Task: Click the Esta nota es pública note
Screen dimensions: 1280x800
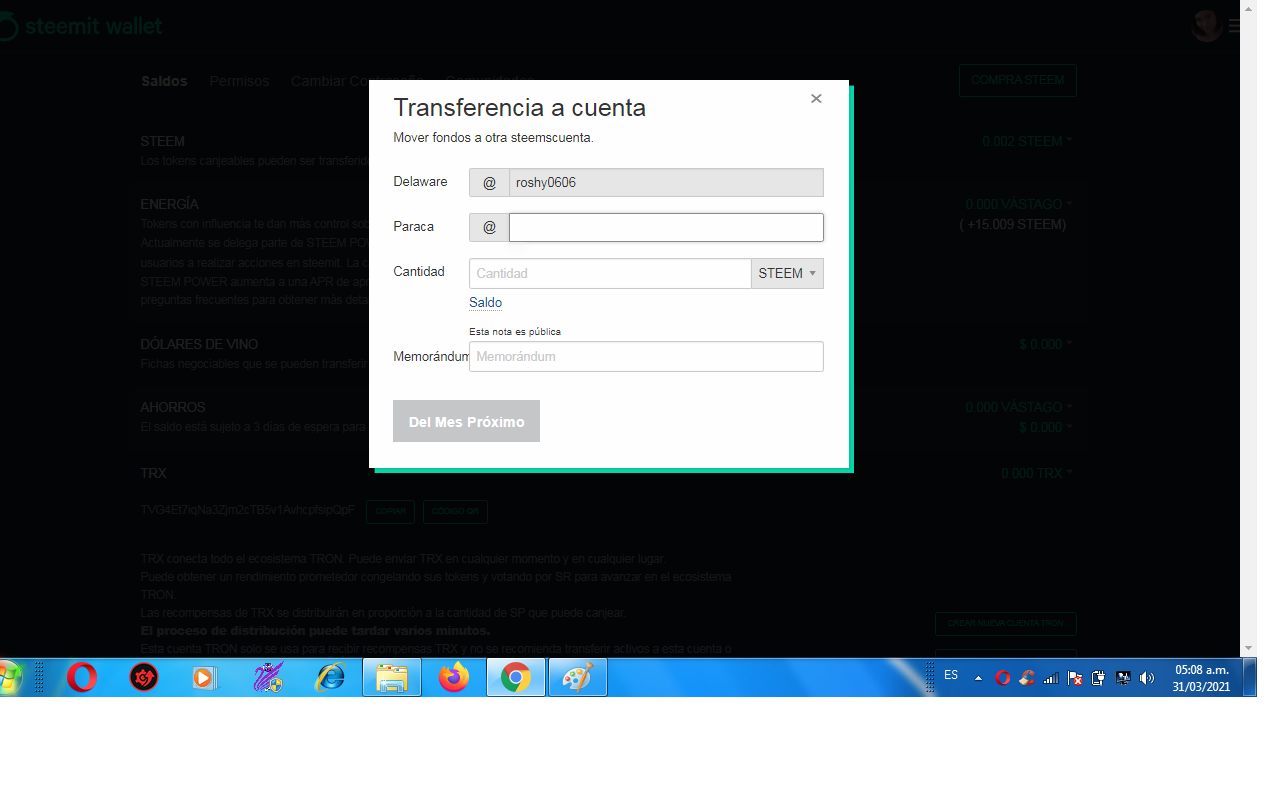Action: (x=515, y=331)
